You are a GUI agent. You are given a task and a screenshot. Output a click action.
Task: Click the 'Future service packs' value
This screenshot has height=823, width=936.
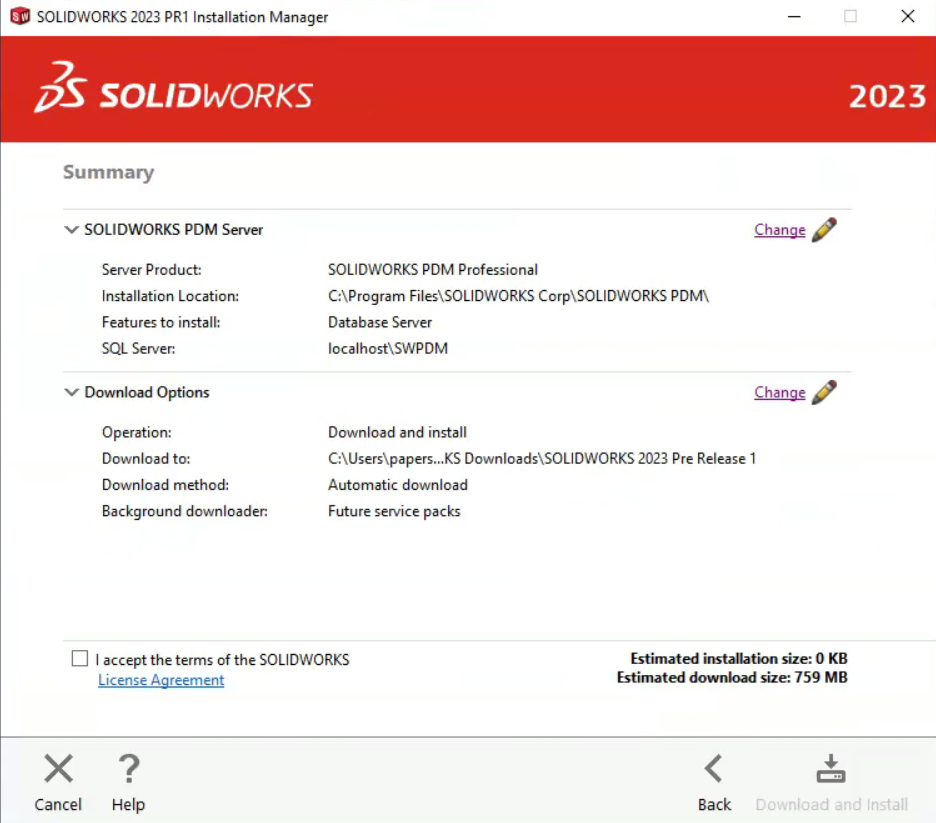pos(394,511)
